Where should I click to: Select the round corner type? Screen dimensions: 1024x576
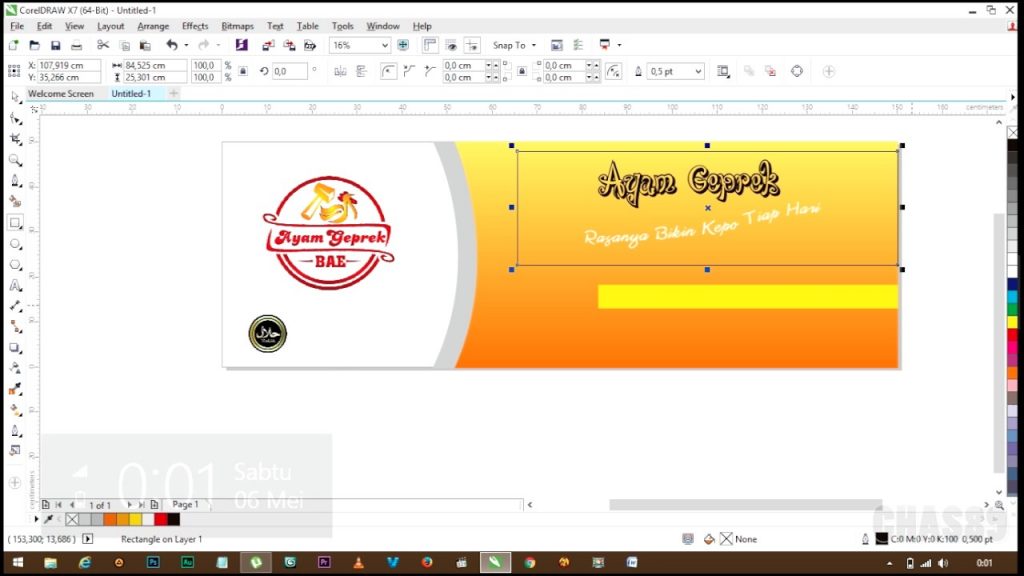click(x=389, y=71)
